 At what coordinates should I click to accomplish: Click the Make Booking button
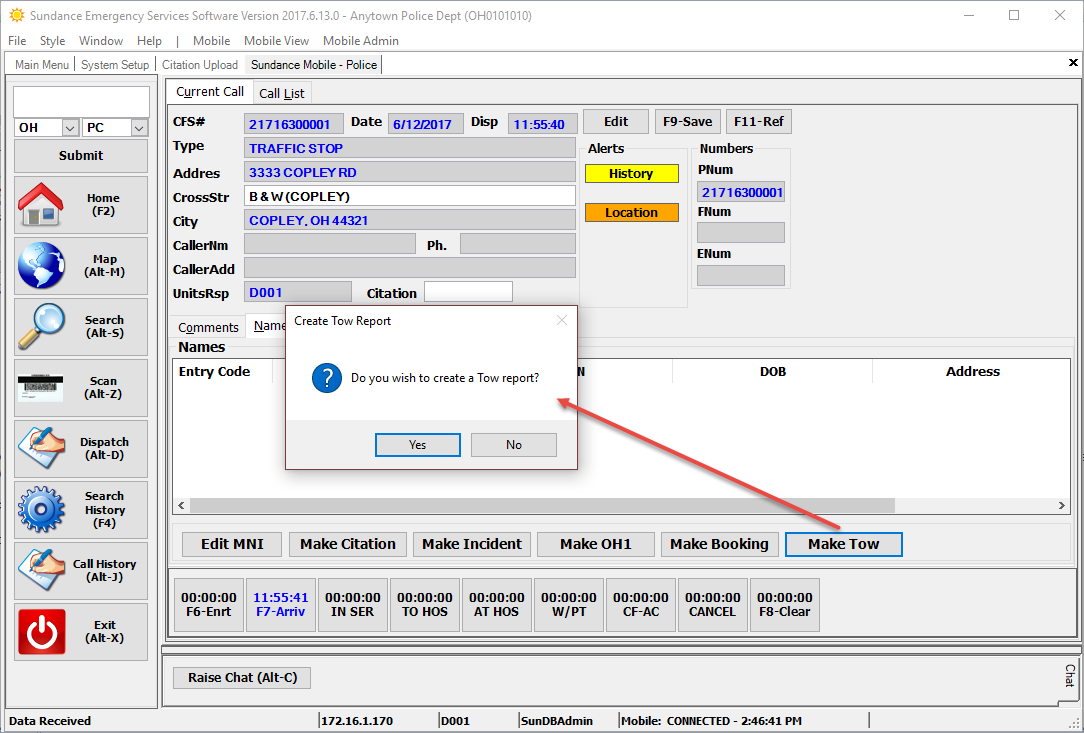point(720,544)
